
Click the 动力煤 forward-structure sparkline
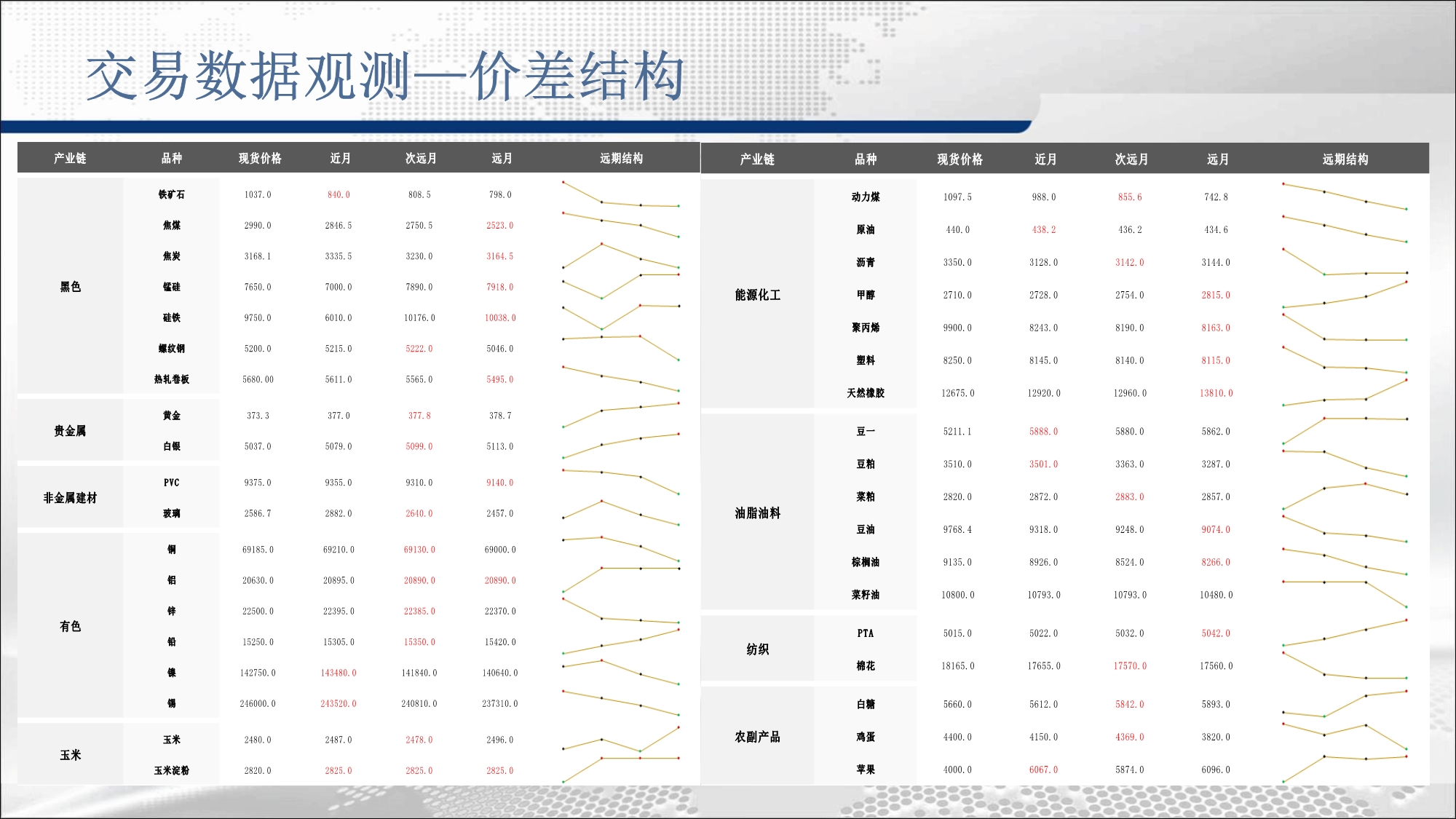click(x=1345, y=197)
